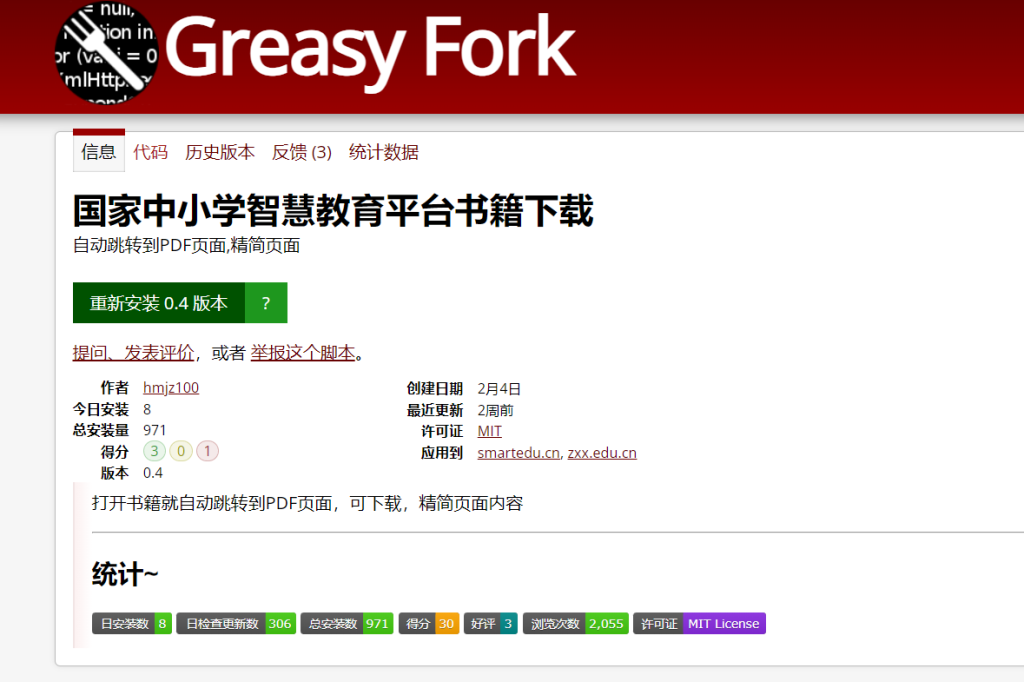Click the 许可证 MIT License badge
The image size is (1024, 682).
(x=699, y=623)
